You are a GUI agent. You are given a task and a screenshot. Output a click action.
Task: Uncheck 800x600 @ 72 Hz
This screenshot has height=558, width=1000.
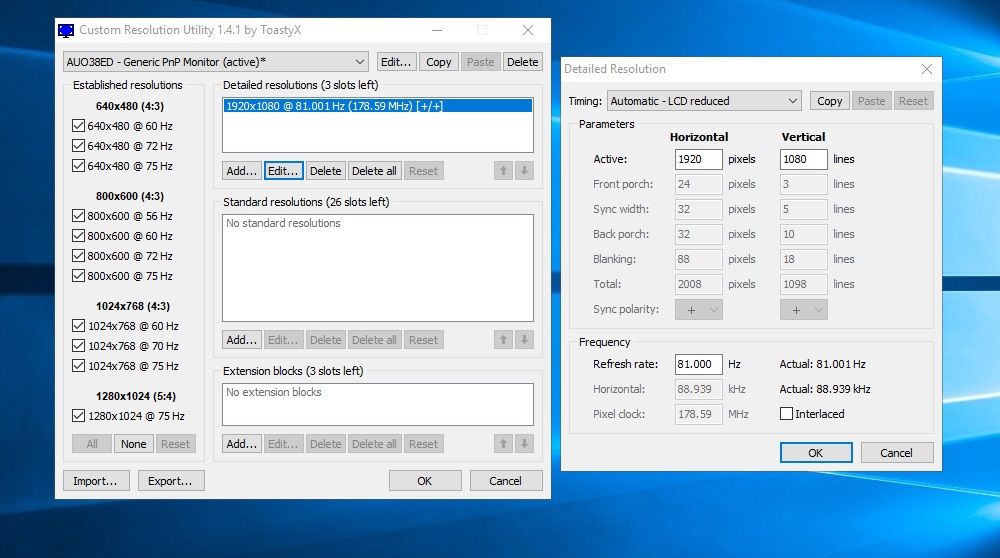tap(78, 256)
